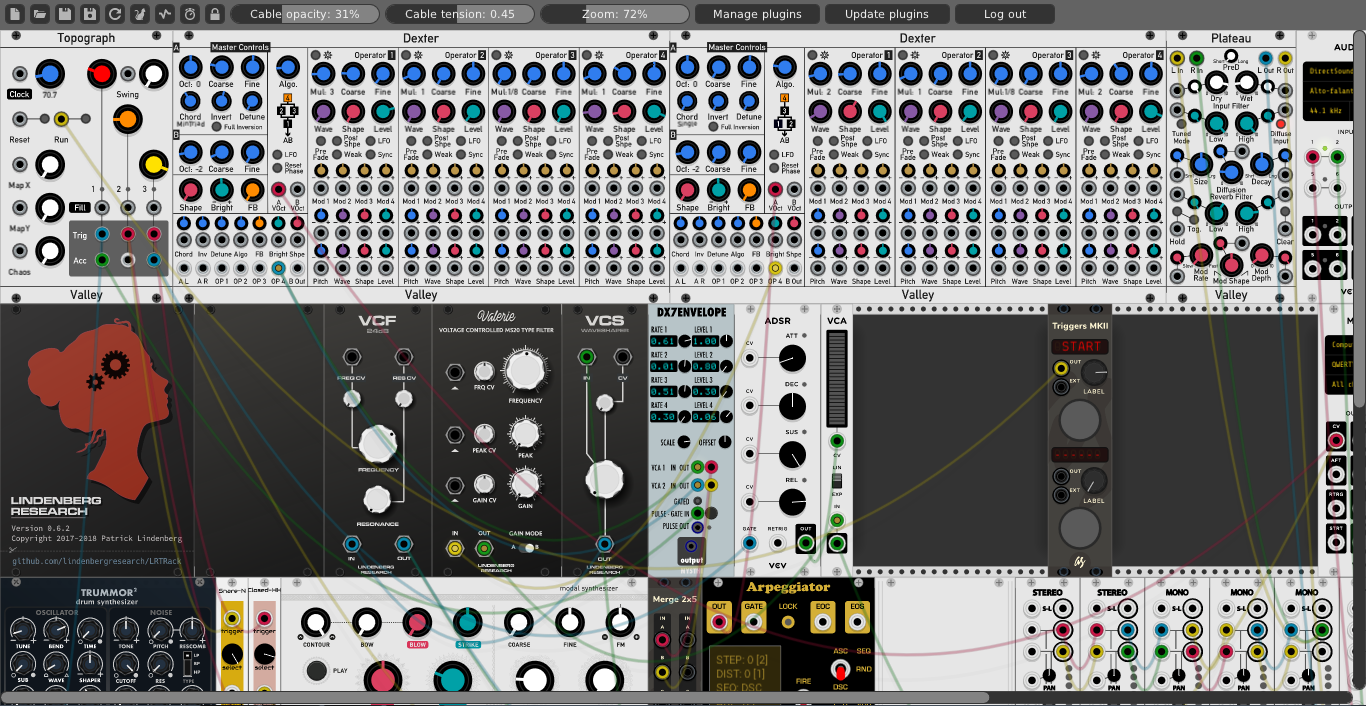Viewport: 1366px width, 706px height.
Task: Click the Update plugins button
Action: click(886, 14)
